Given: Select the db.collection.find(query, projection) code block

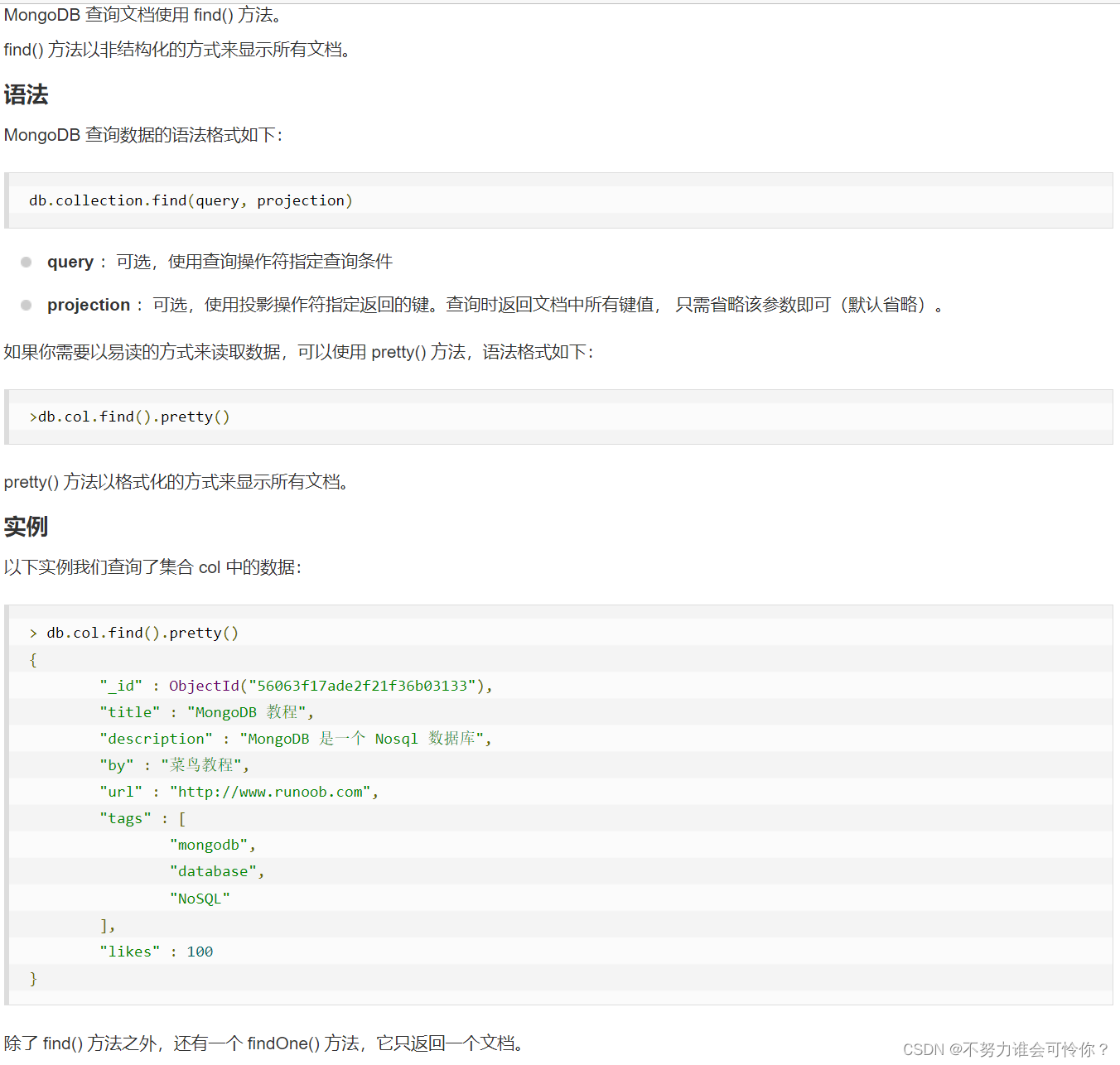Looking at the screenshot, I should point(190,200).
